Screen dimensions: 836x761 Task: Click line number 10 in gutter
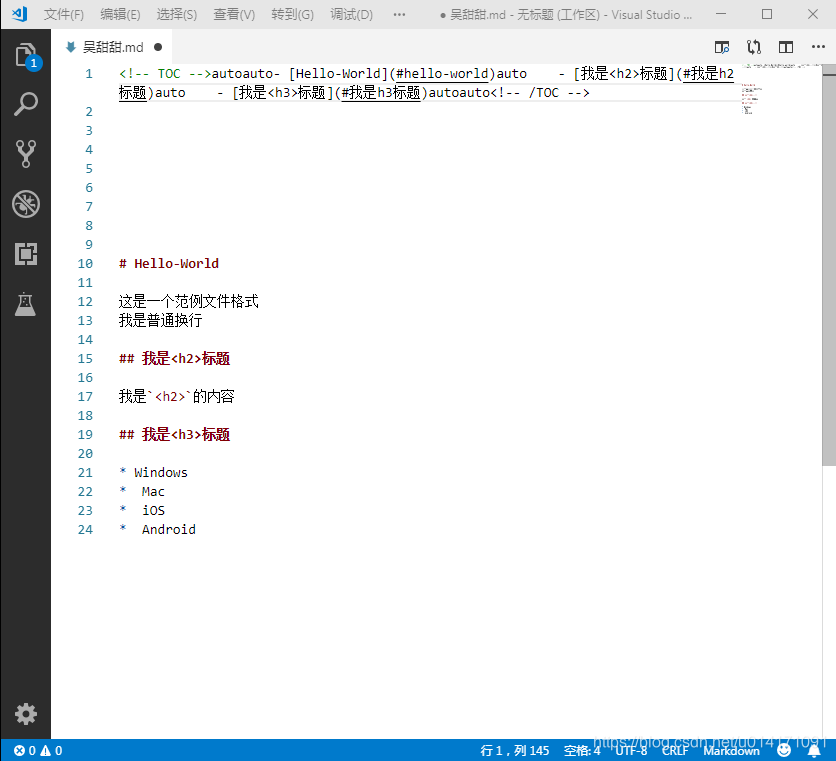tap(85, 263)
